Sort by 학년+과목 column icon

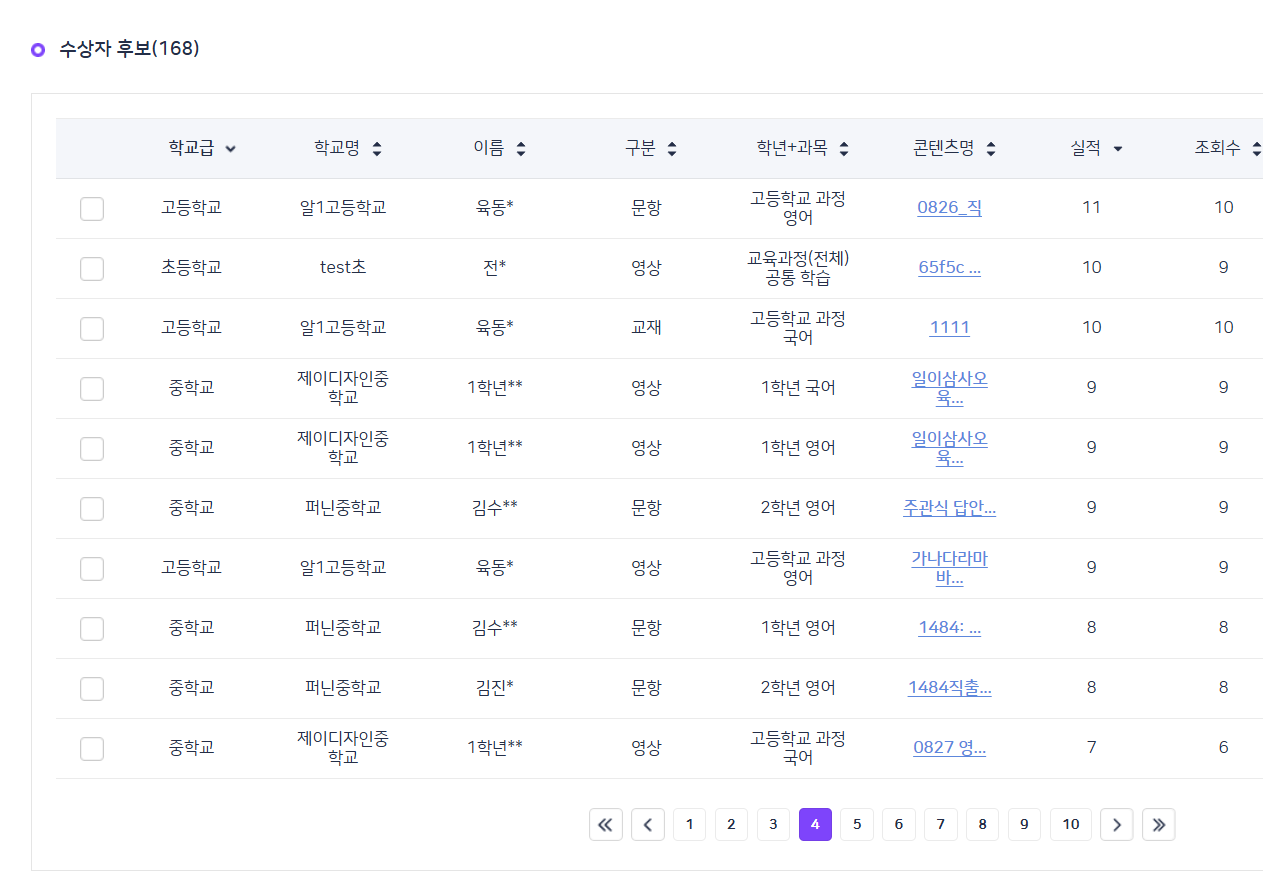coord(844,149)
